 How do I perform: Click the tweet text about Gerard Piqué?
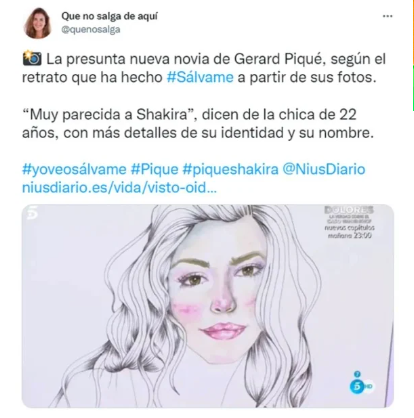click(x=204, y=68)
